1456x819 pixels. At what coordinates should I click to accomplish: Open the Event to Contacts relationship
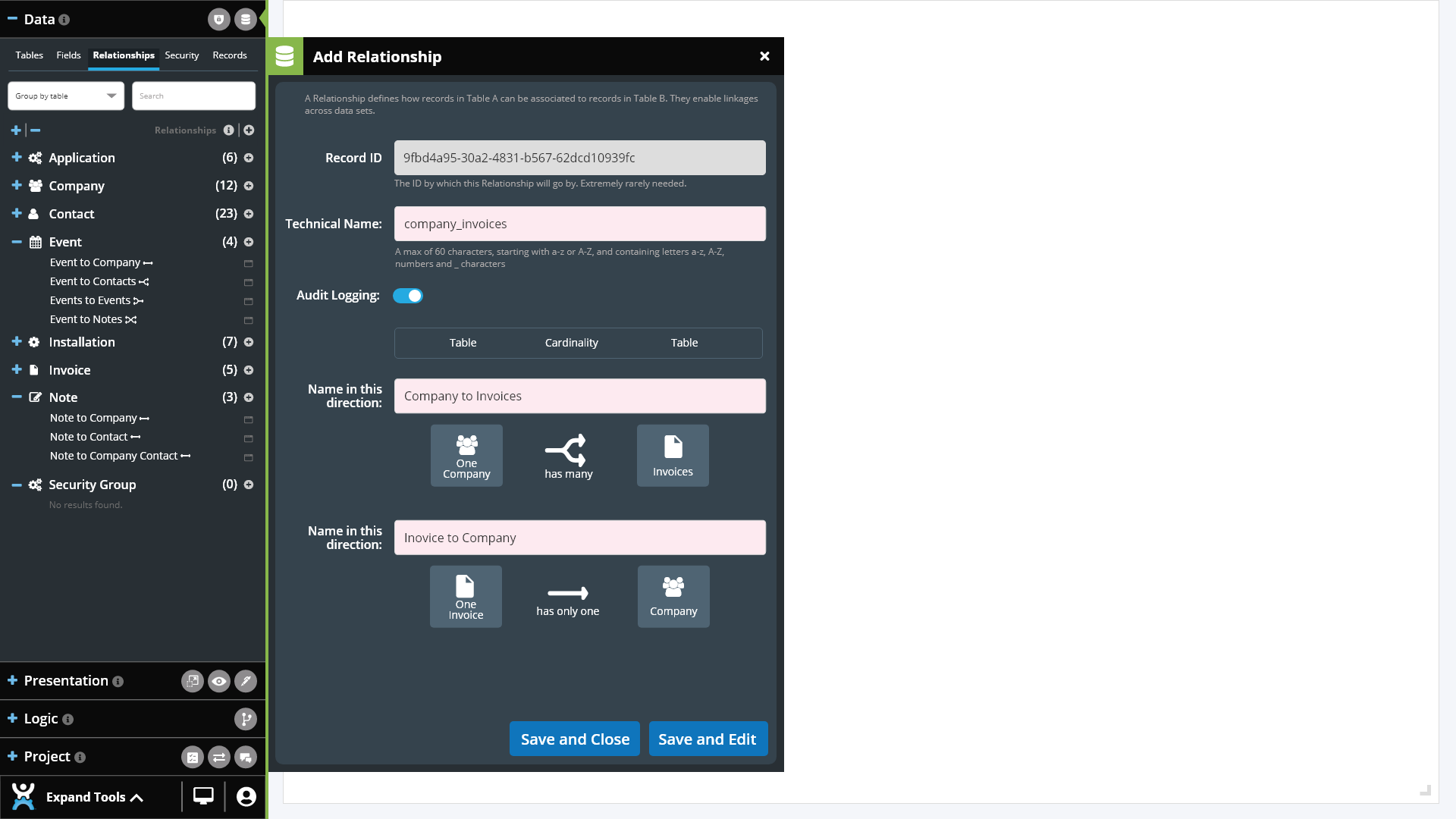(93, 281)
